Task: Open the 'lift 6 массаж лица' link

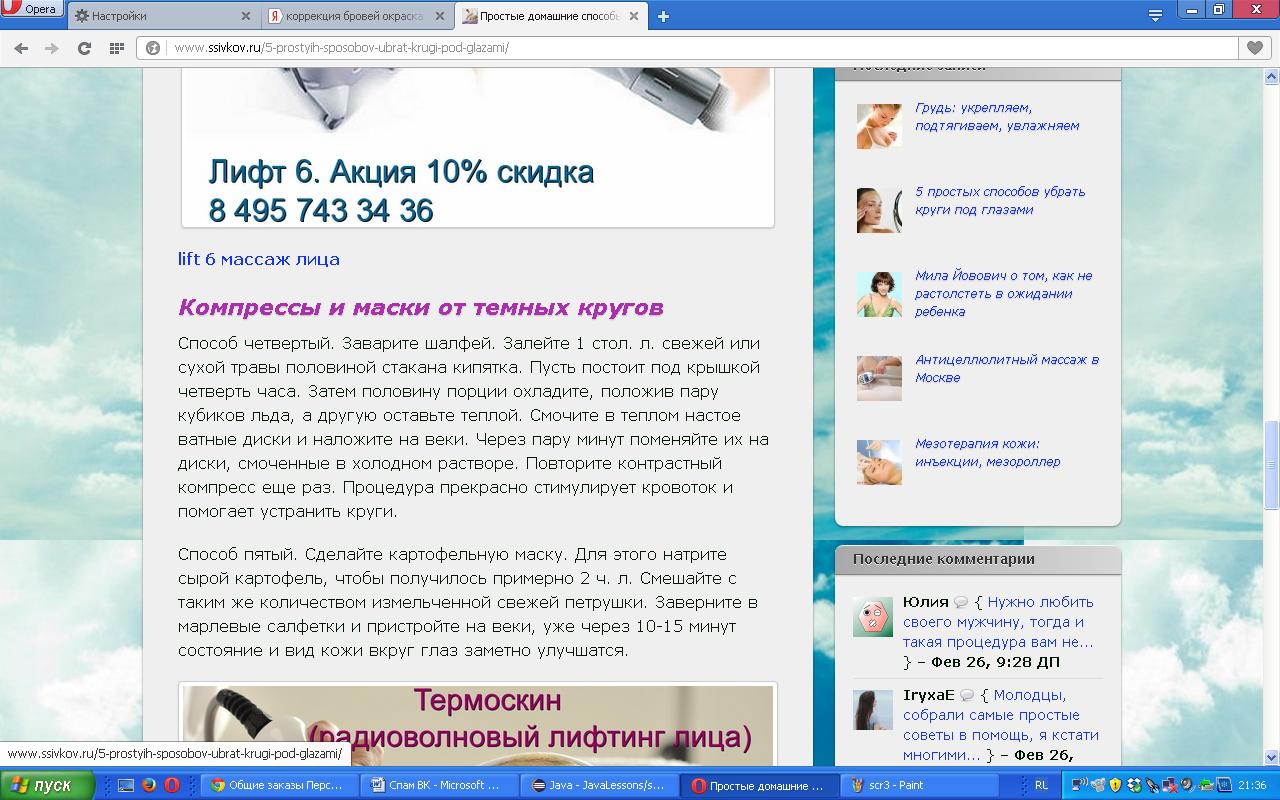Action: pos(259,259)
